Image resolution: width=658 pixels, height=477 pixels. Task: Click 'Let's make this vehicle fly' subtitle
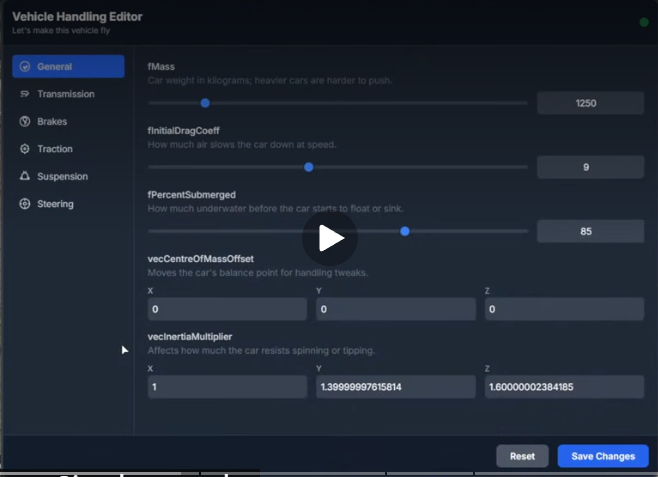[61, 31]
